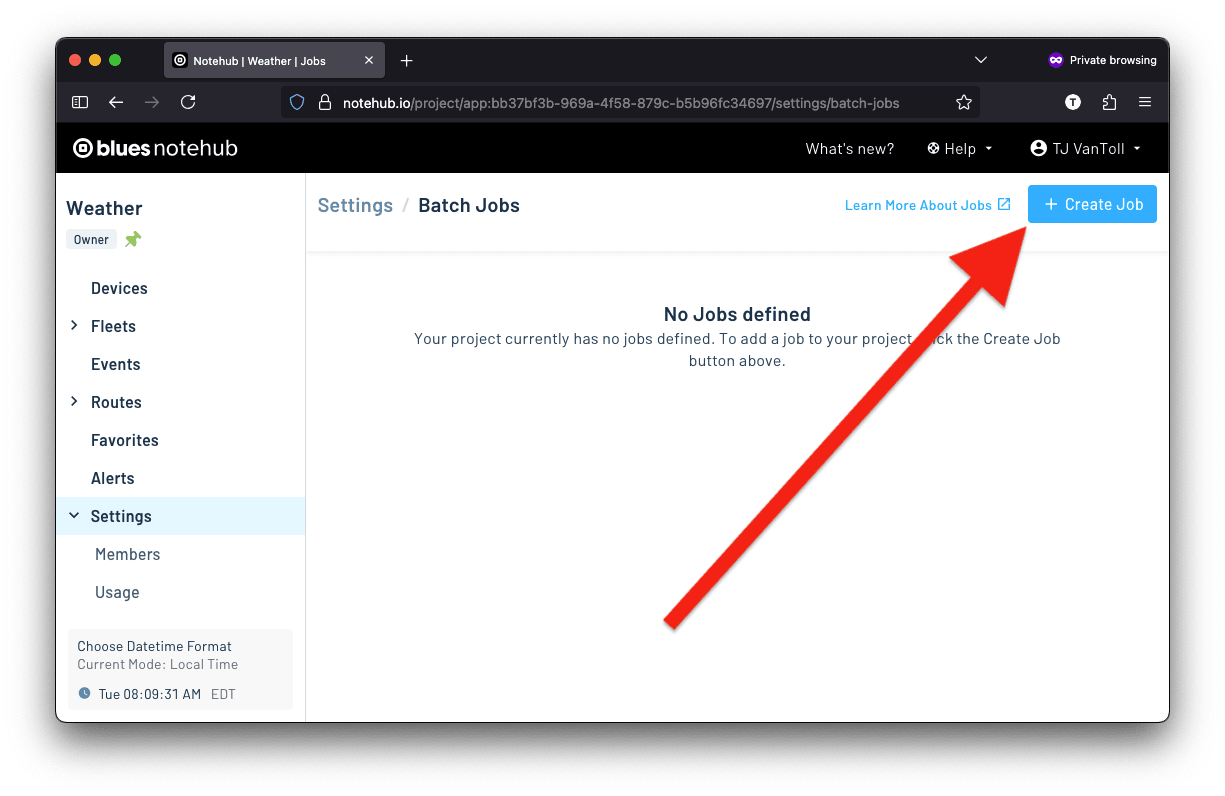The image size is (1225, 796).
Task: Bookmark this page with star icon
Action: pyautogui.click(x=963, y=102)
